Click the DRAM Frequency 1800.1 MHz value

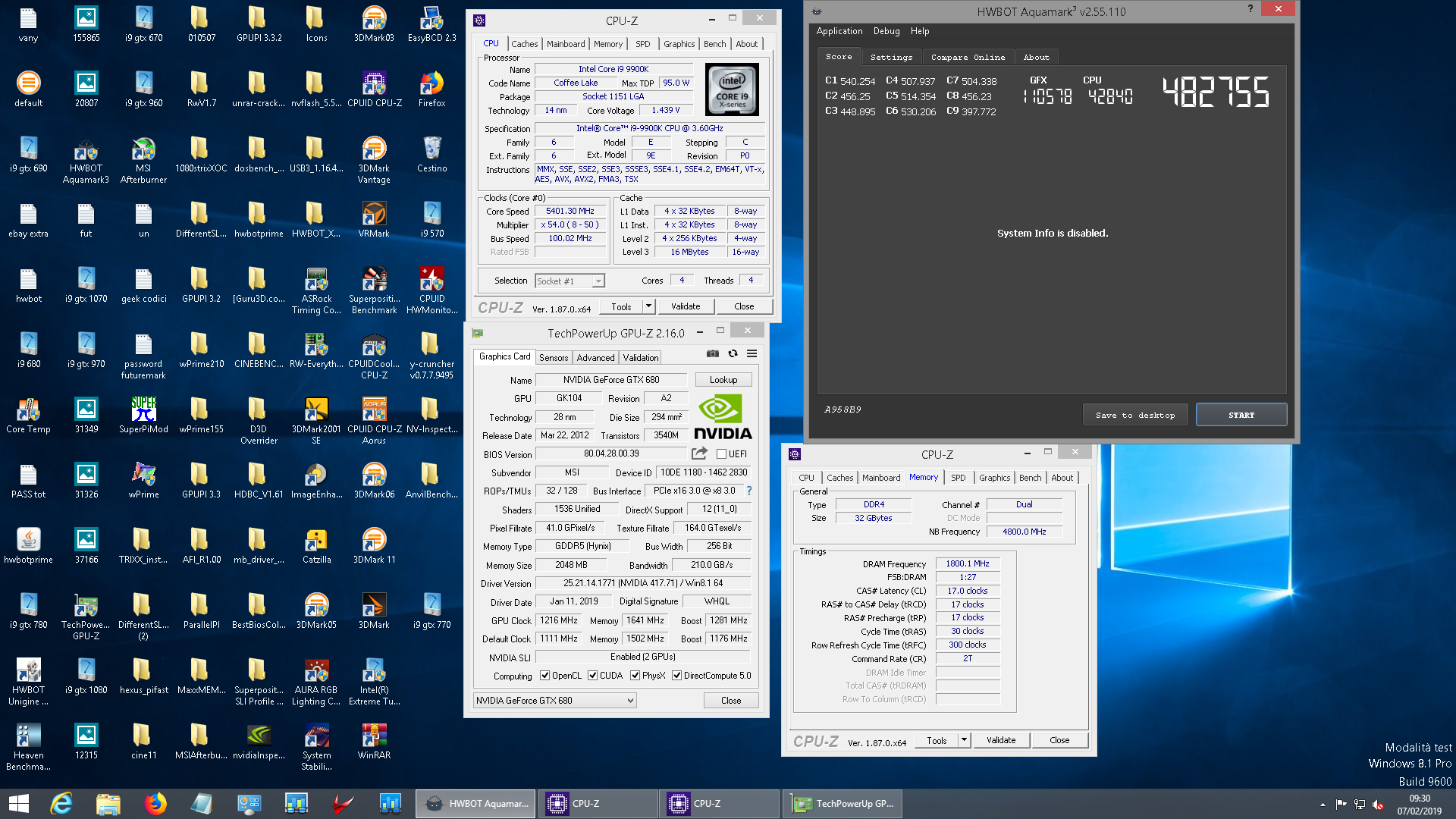tap(968, 564)
